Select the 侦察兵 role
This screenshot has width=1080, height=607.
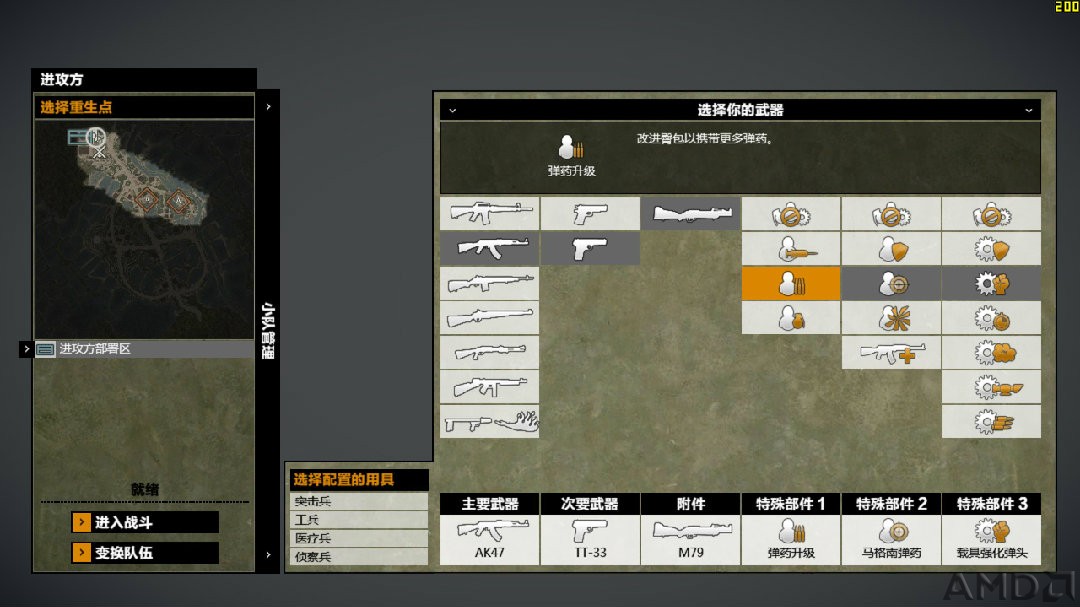[359, 557]
